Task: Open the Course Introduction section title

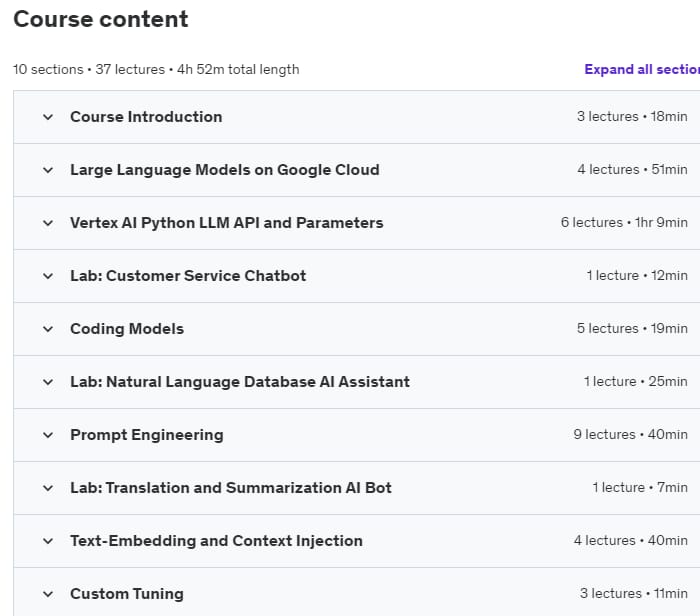Action: coord(146,117)
